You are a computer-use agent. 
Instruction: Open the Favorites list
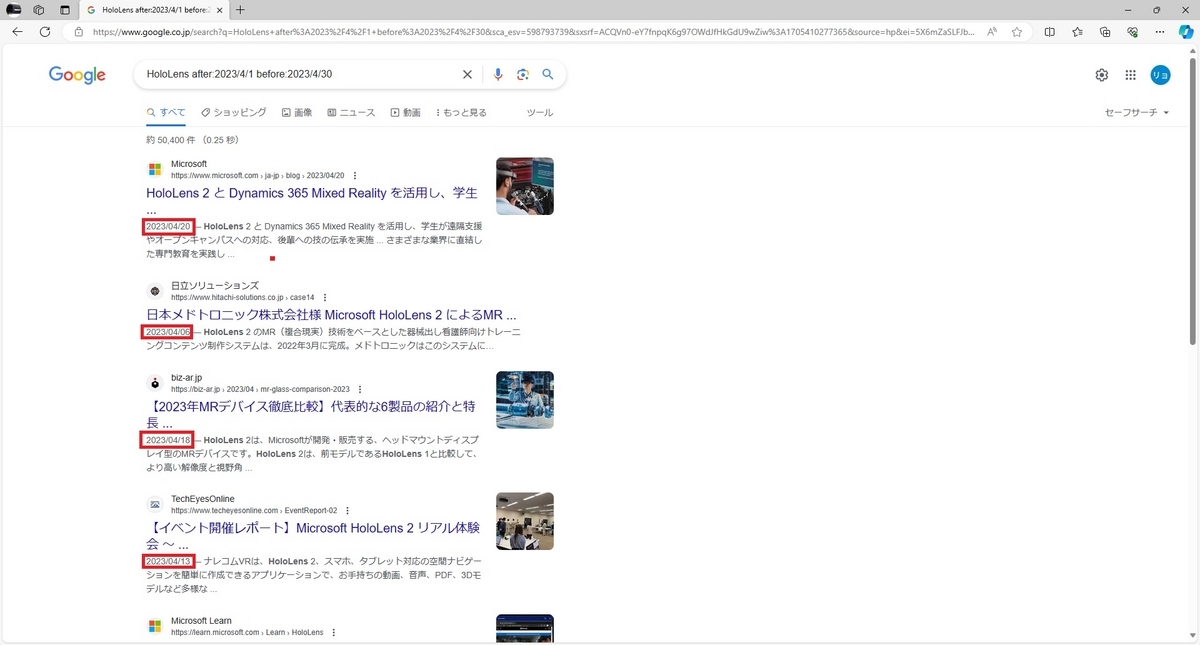pos(1077,32)
